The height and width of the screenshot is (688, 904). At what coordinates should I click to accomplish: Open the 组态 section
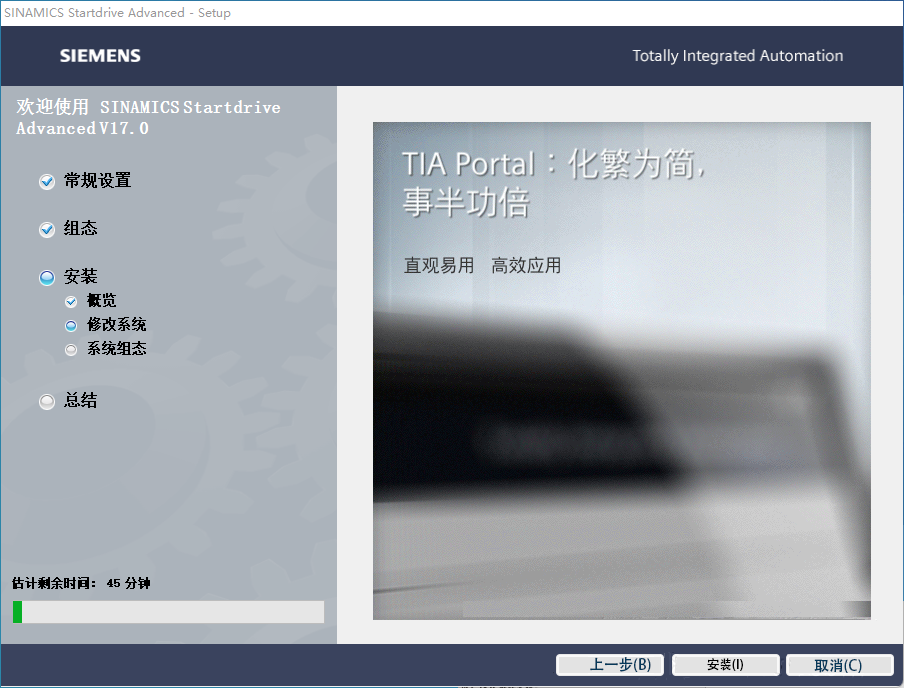pos(80,229)
